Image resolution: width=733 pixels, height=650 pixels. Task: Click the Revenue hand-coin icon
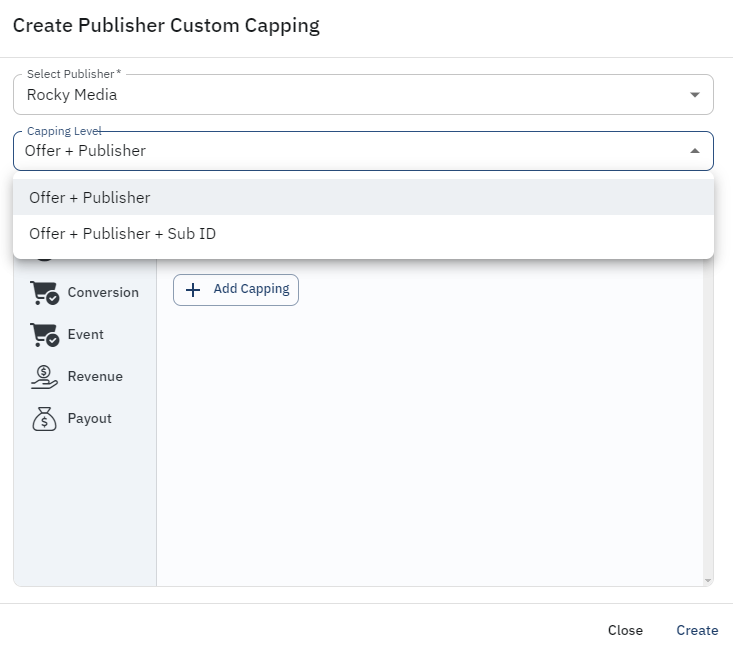[44, 377]
